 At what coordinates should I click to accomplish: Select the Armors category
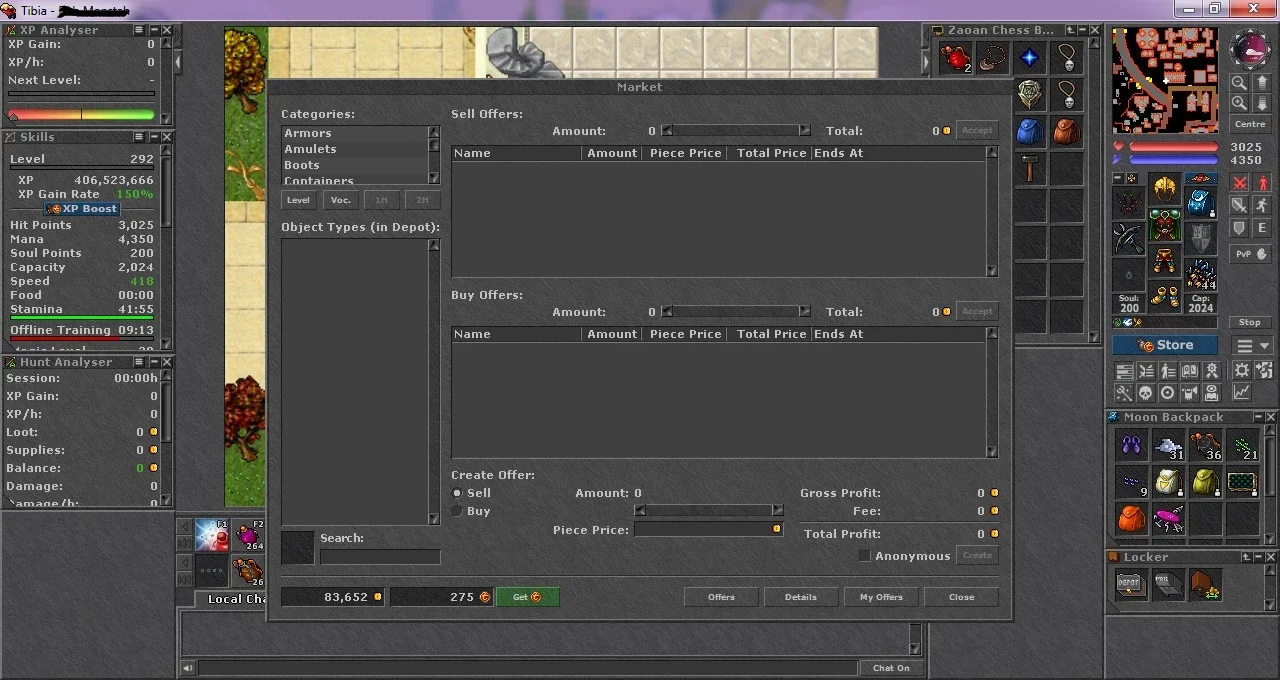[354, 133]
